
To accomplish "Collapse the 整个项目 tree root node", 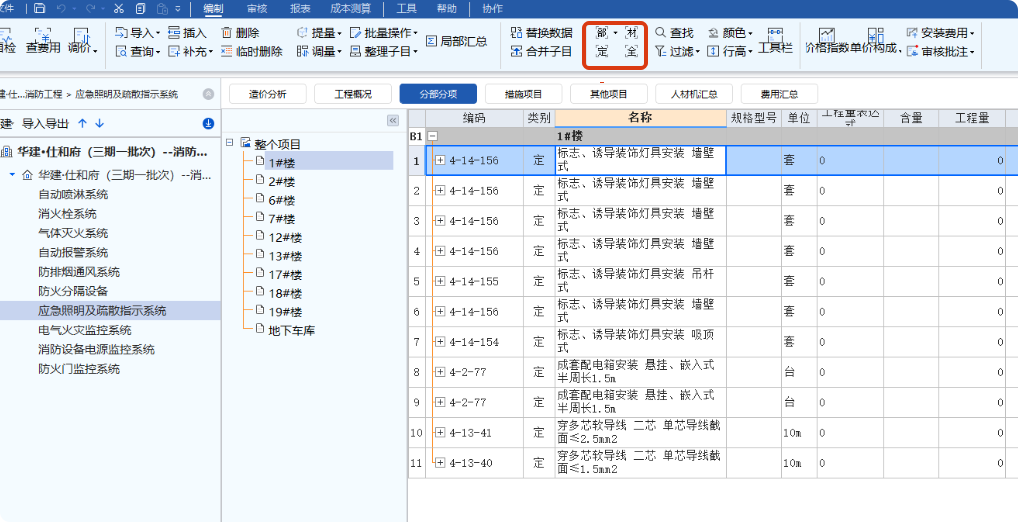I will 230,142.
